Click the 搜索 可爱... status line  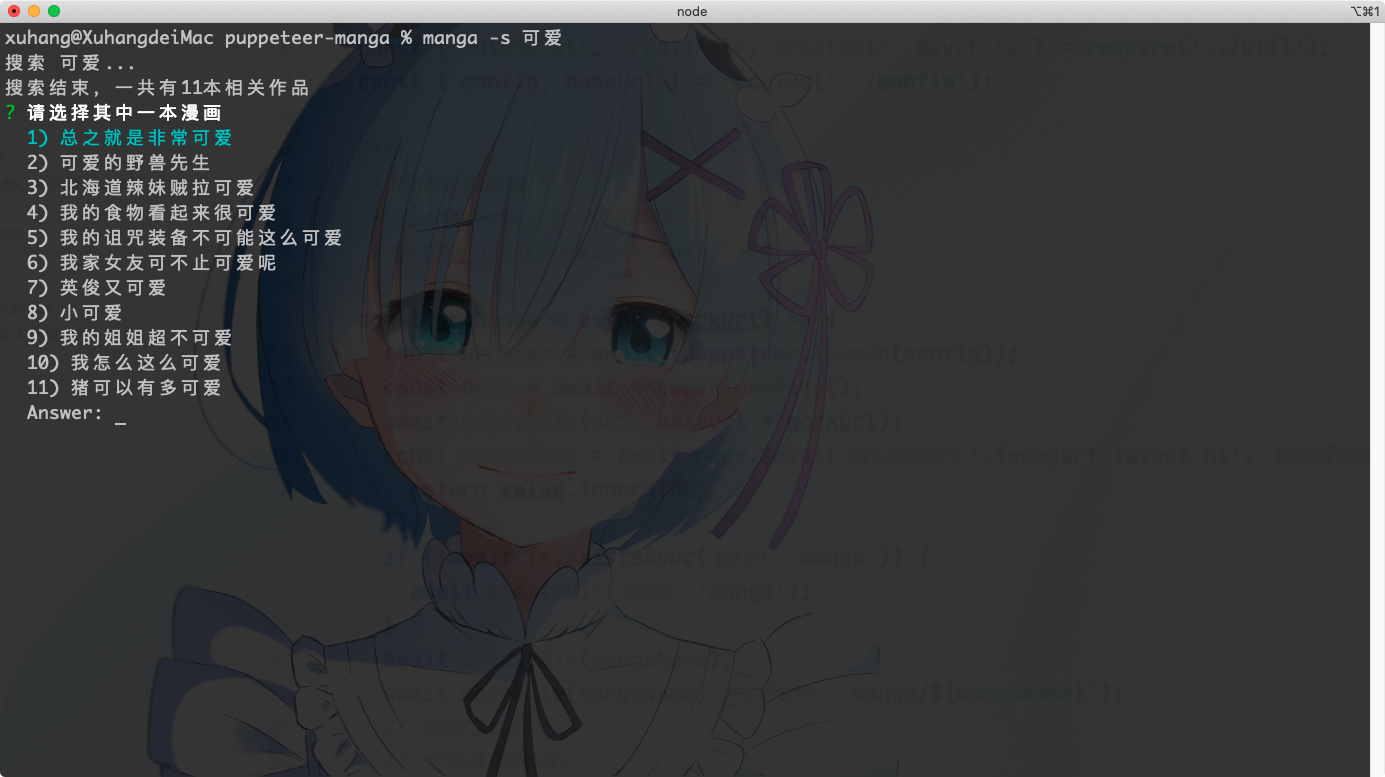coord(70,63)
